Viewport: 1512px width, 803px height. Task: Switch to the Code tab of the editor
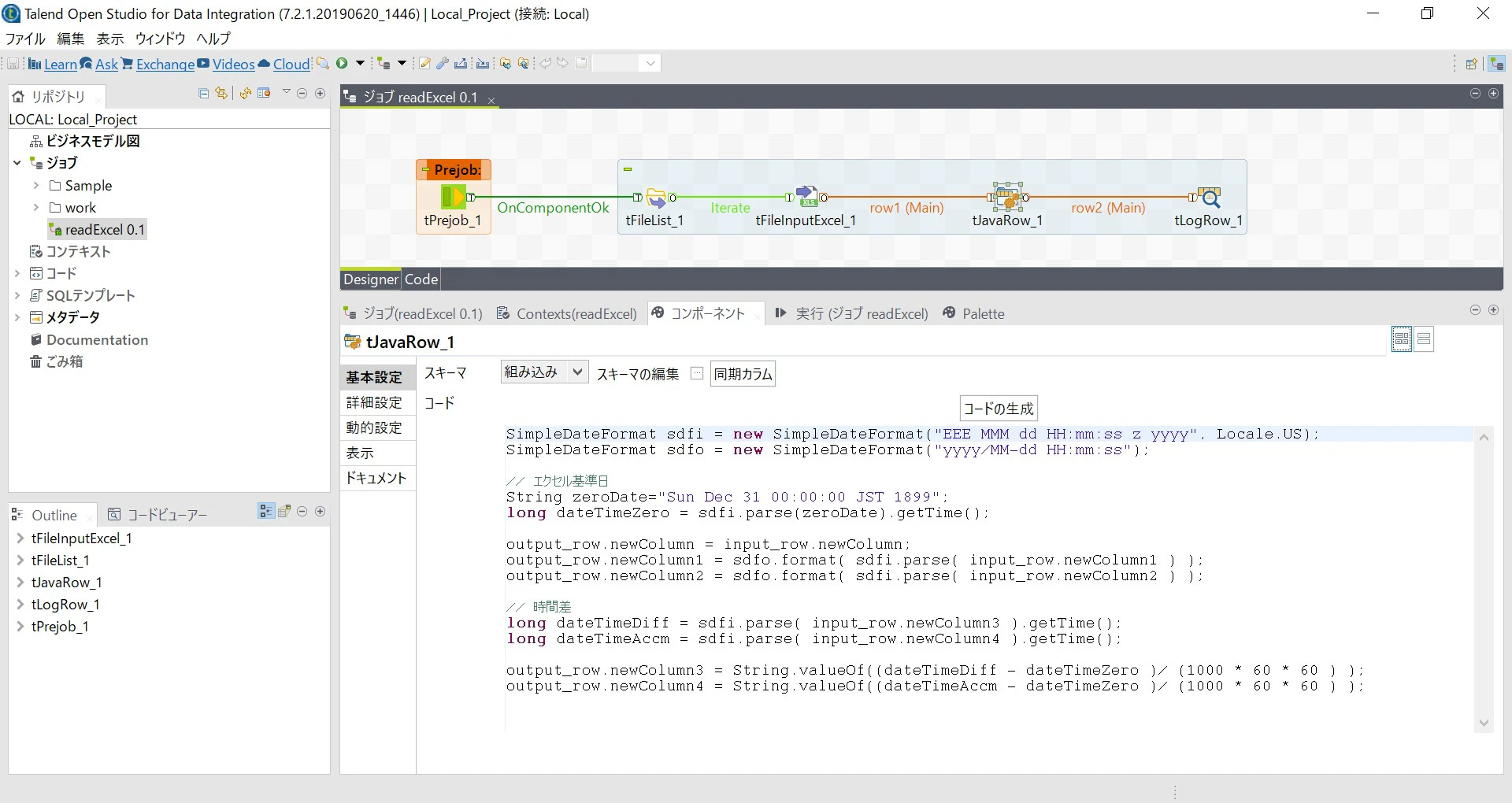pyautogui.click(x=421, y=279)
